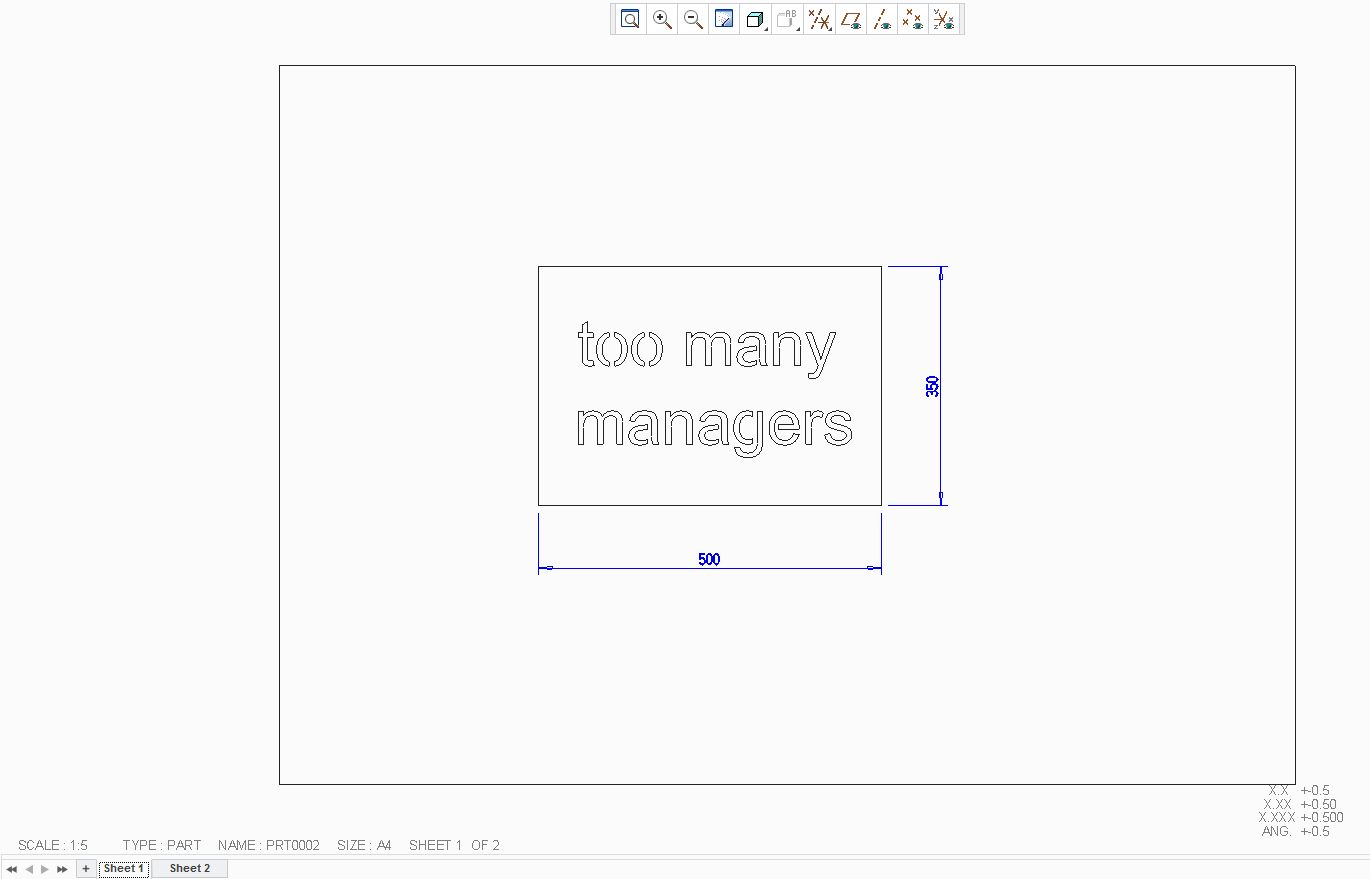Switch to the Sheet 1 tab
The image size is (1370, 879).
[124, 868]
